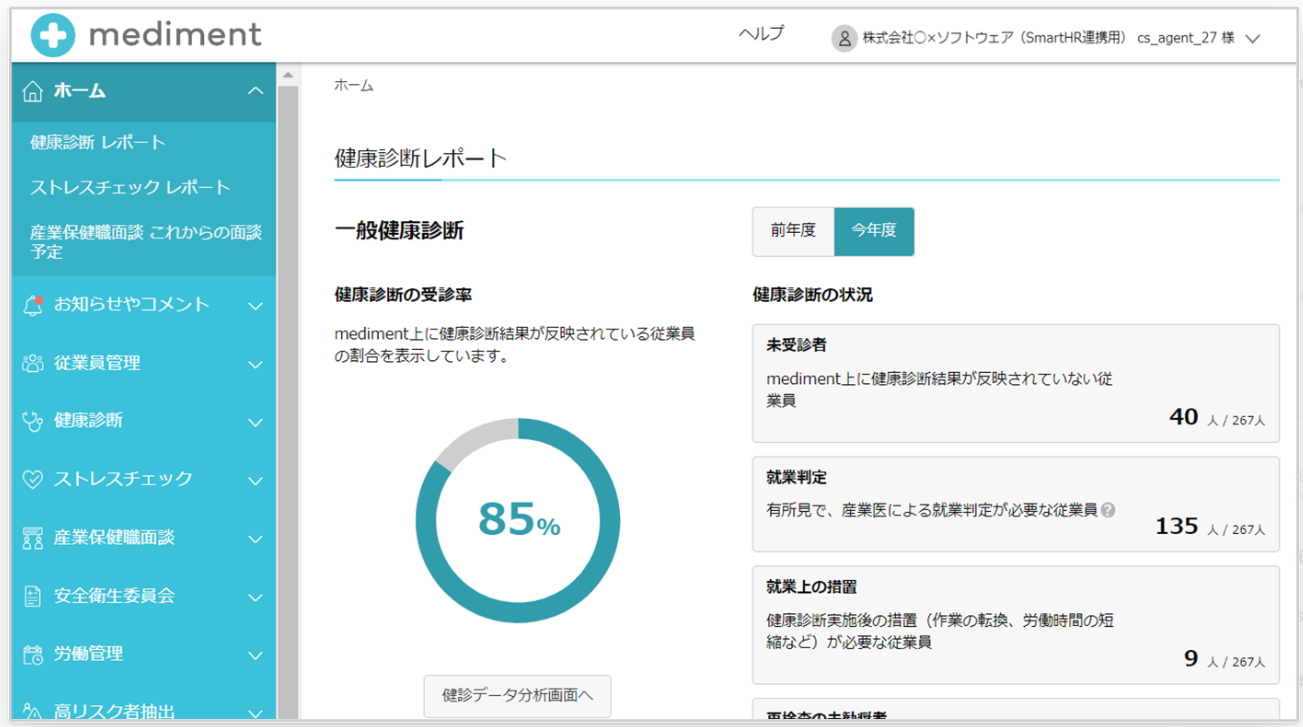Screen dimensions: 1303x727
Task: Click the 健康診断の受診率 label
Action: [403, 295]
